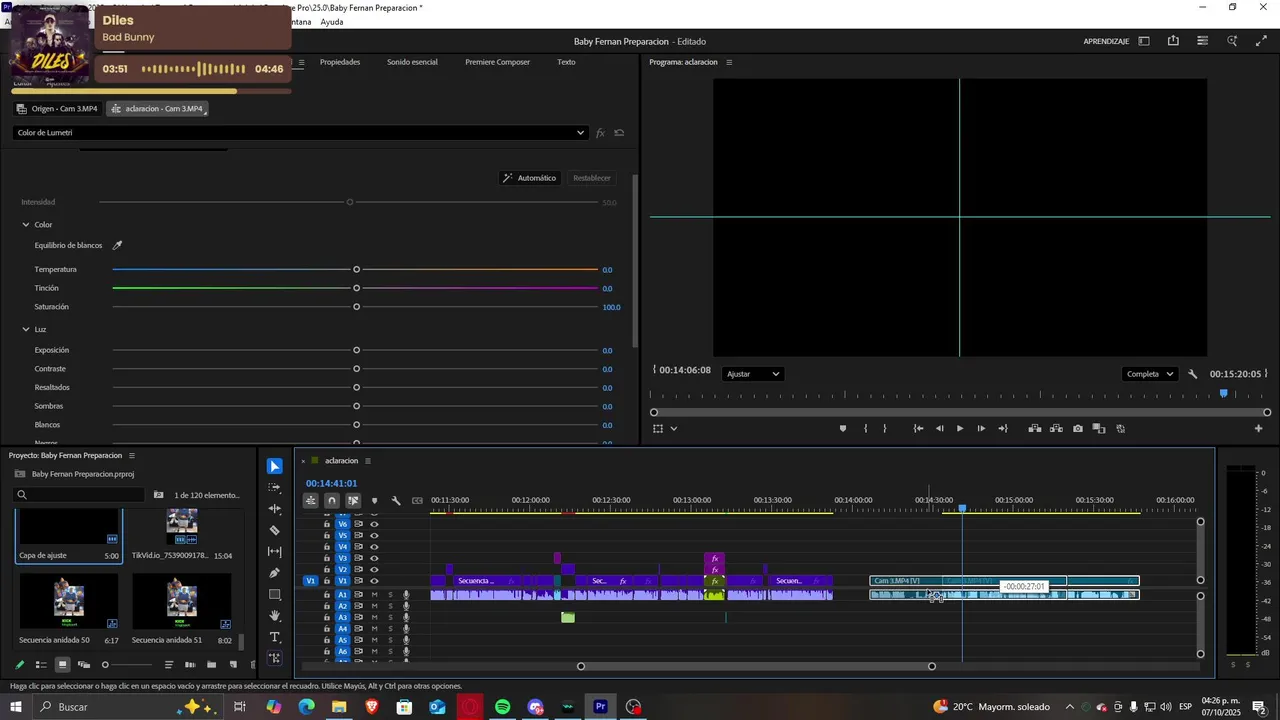Select the Pen tool in timeline toolbar
Viewport: 1280px width, 720px height.
tap(275, 573)
